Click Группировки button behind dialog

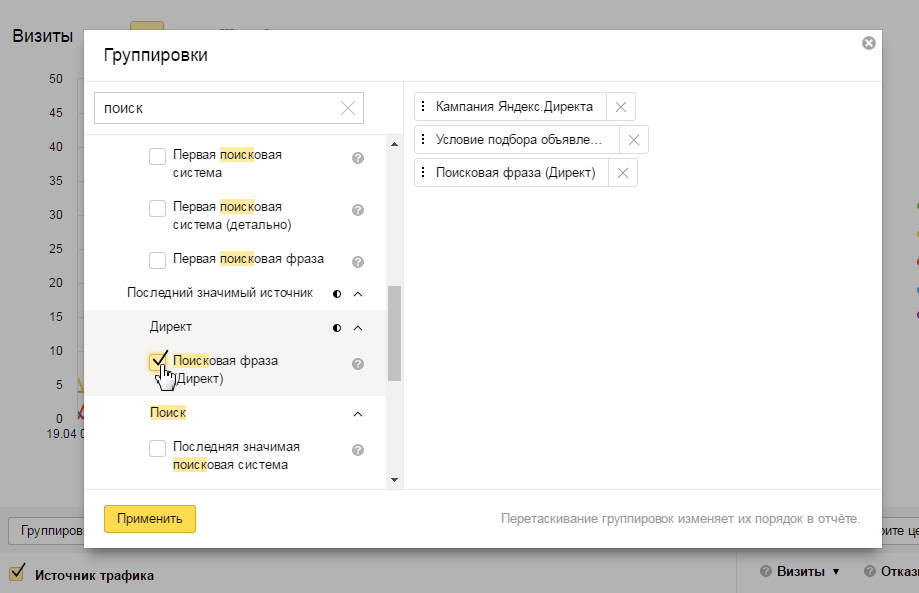46,530
